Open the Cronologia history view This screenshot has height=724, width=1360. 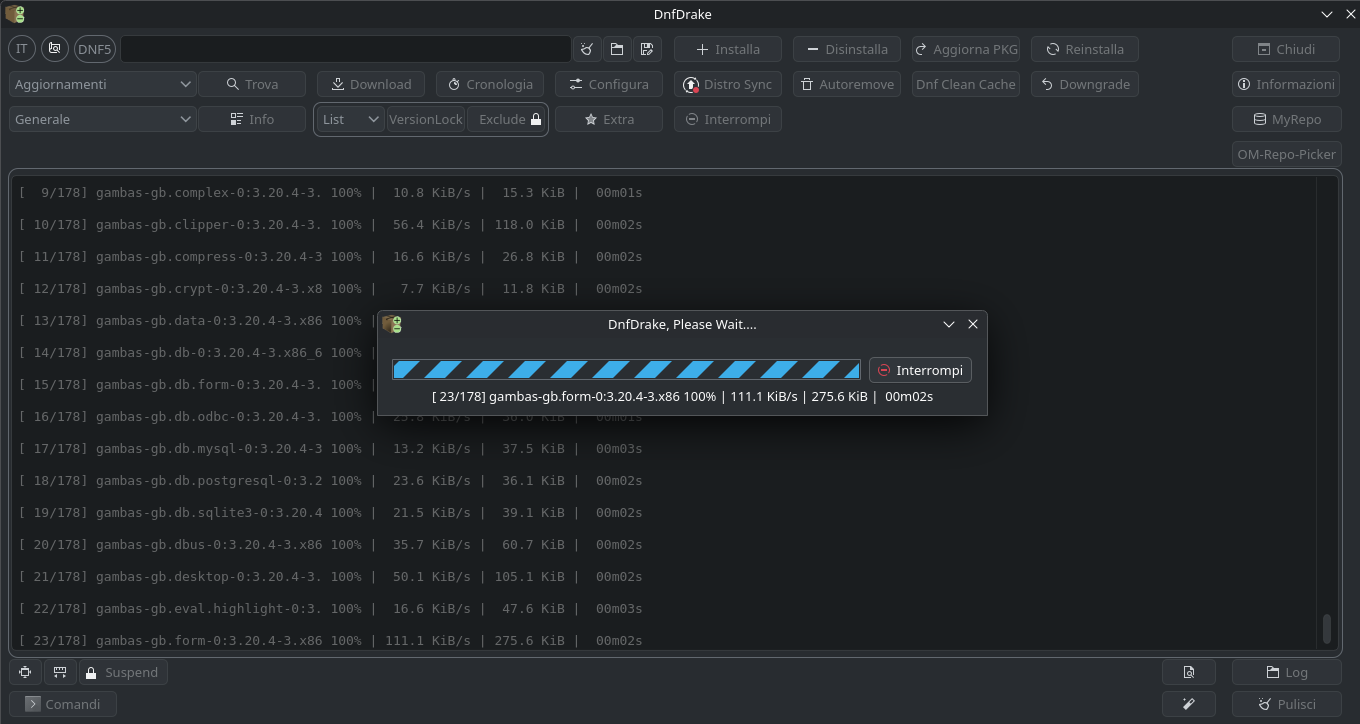tap(490, 84)
